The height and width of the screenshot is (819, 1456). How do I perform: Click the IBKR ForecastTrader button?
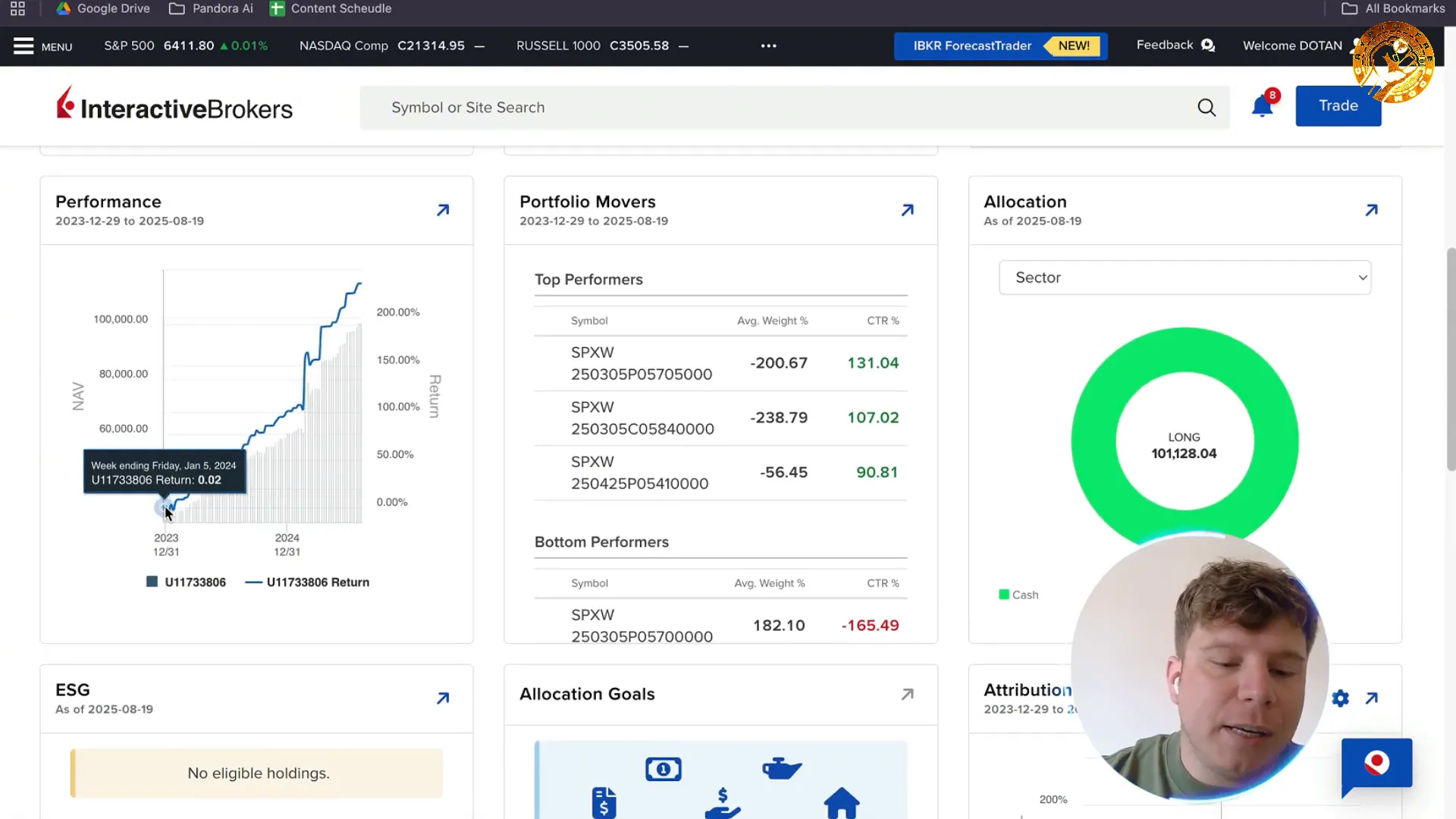1000,46
